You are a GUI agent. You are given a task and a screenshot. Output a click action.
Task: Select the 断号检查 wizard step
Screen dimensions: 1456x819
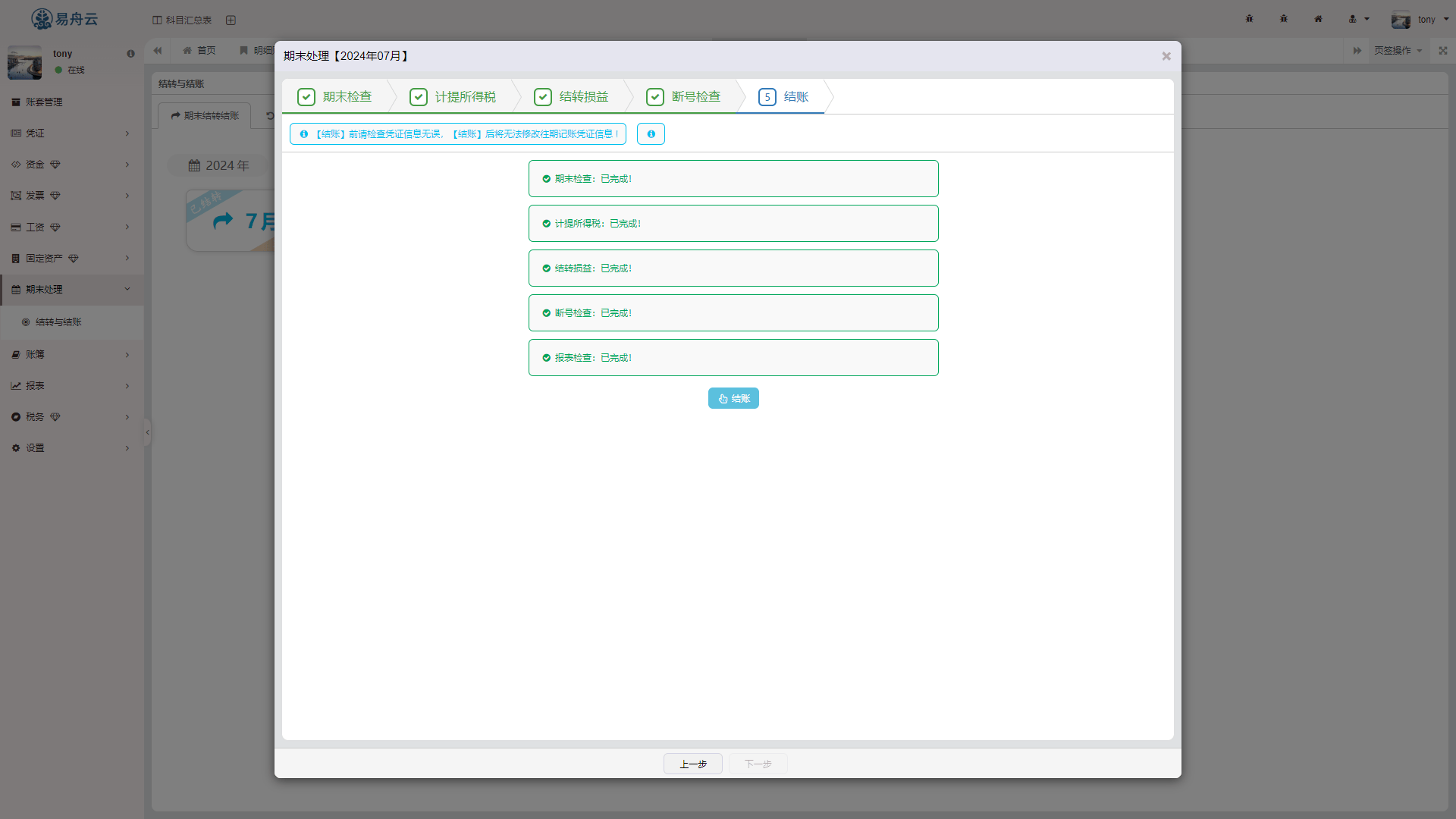(684, 96)
